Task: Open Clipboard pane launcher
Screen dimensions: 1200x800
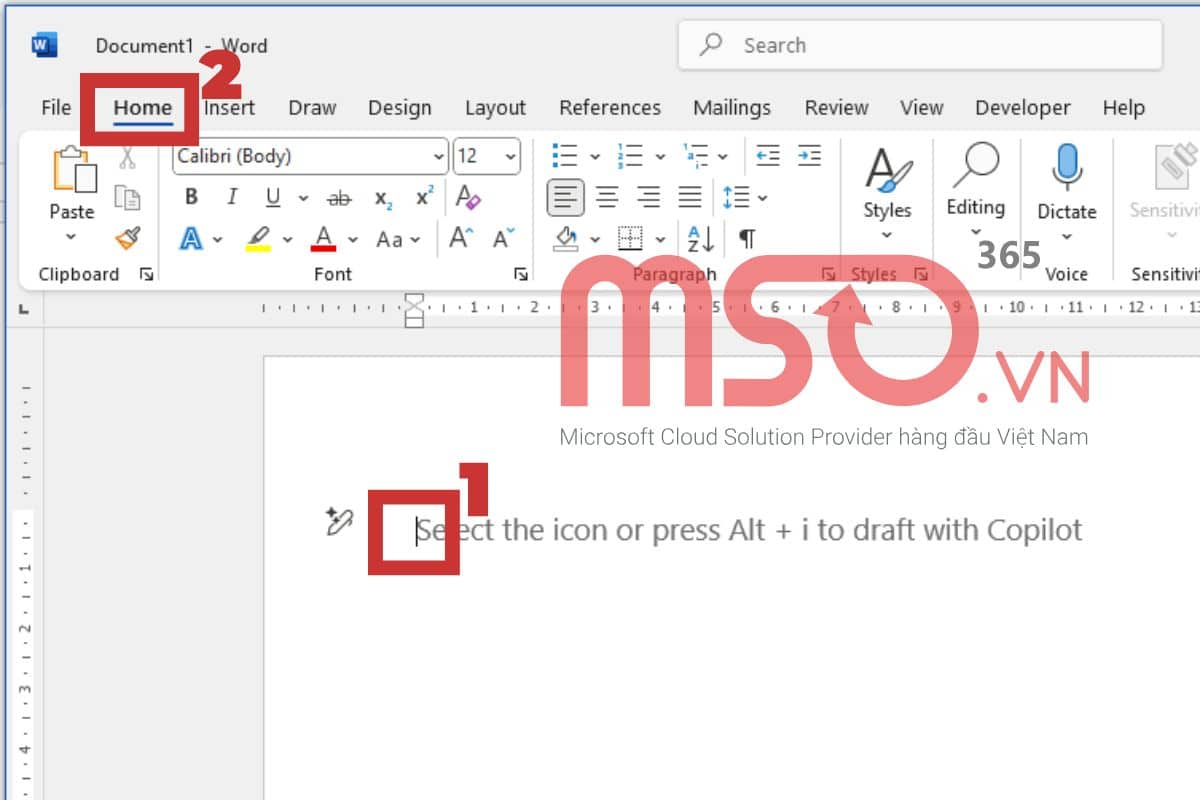Action: point(147,275)
